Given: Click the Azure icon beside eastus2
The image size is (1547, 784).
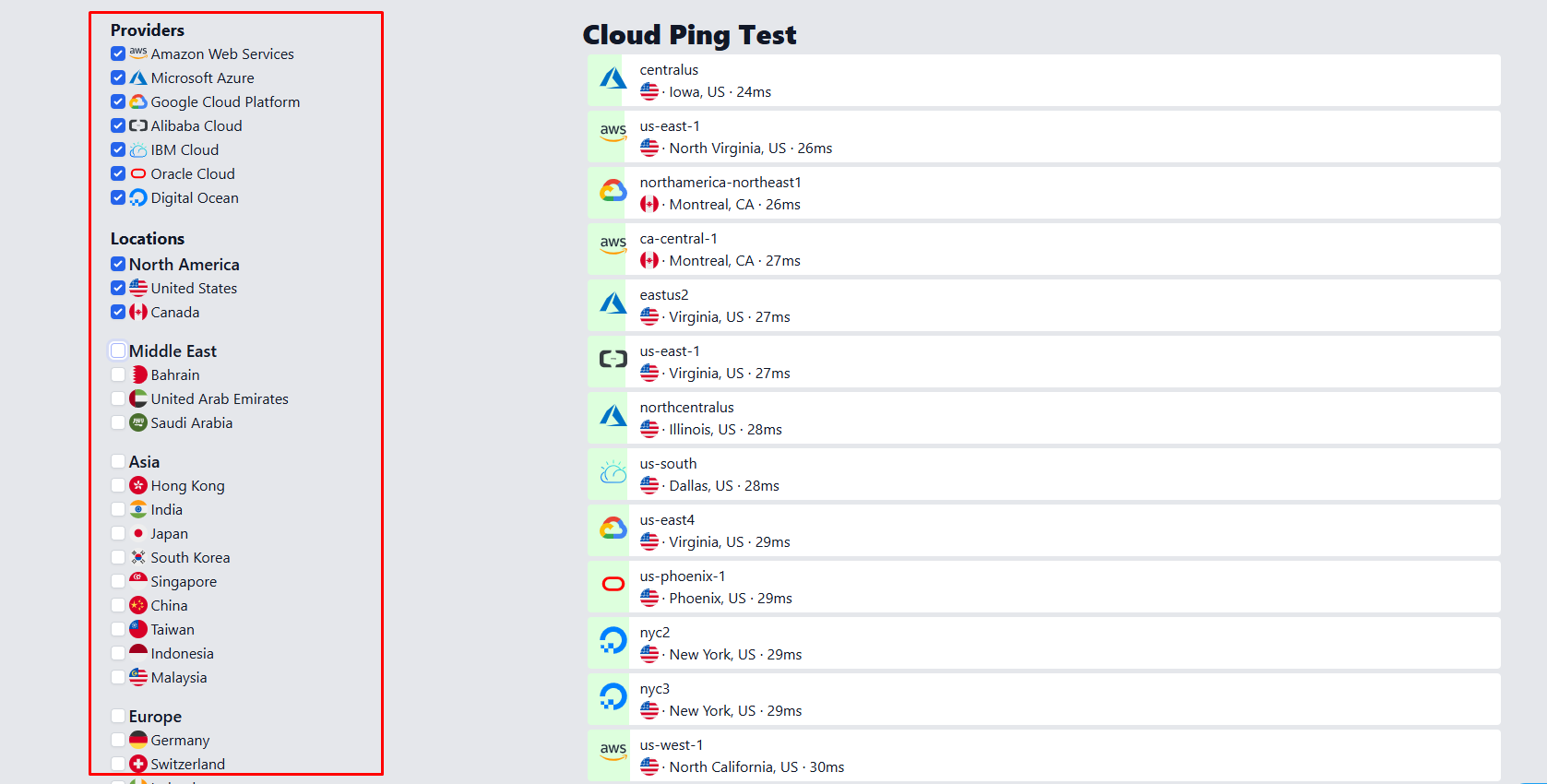Looking at the screenshot, I should point(613,303).
